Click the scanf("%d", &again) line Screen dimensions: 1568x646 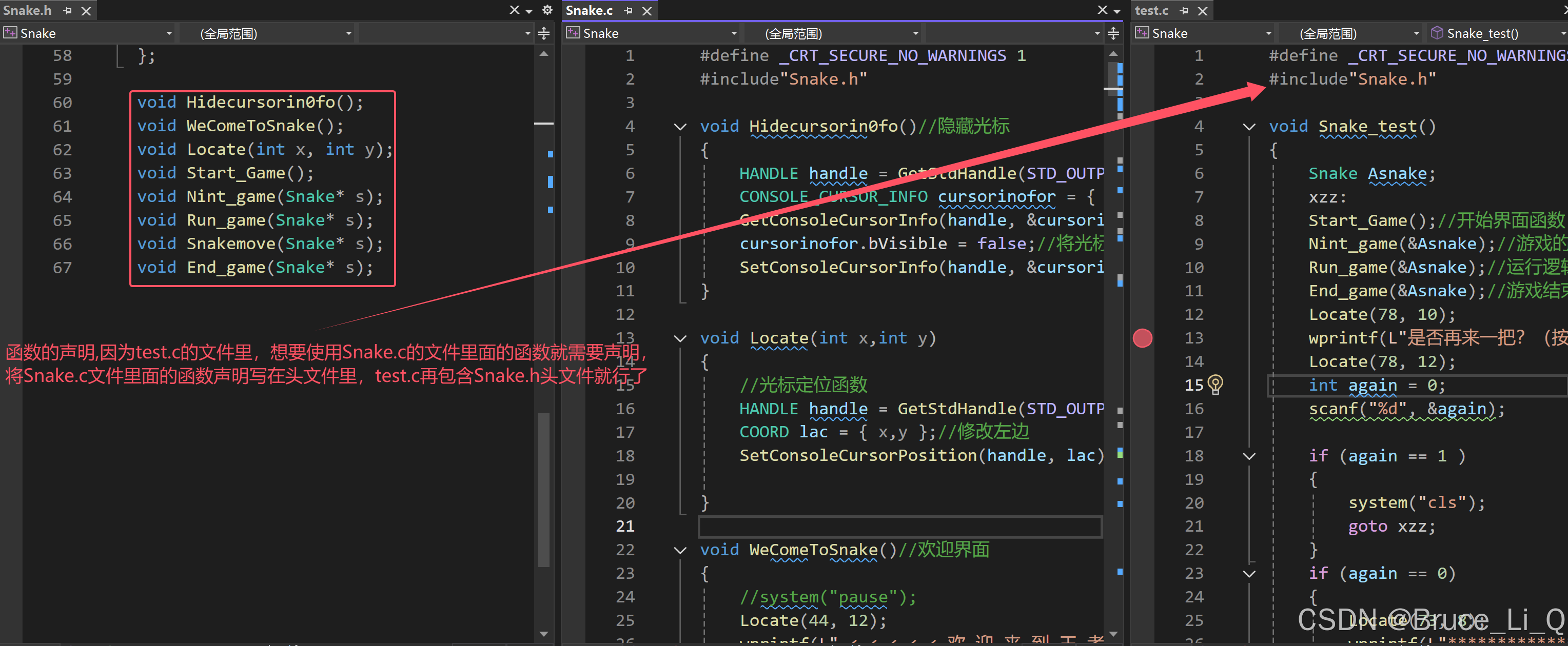1407,409
